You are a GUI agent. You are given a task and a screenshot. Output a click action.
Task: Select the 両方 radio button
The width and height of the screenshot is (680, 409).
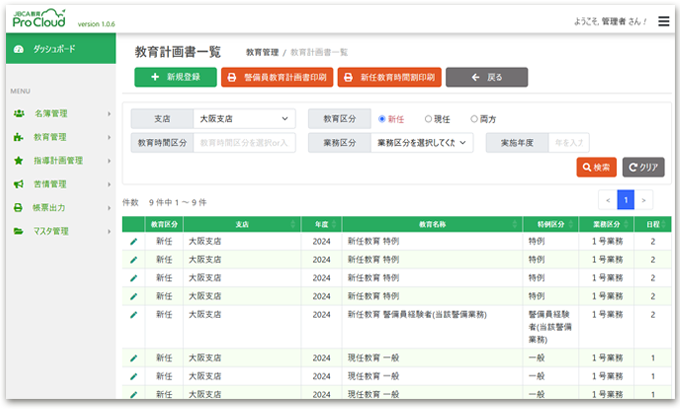(474, 118)
